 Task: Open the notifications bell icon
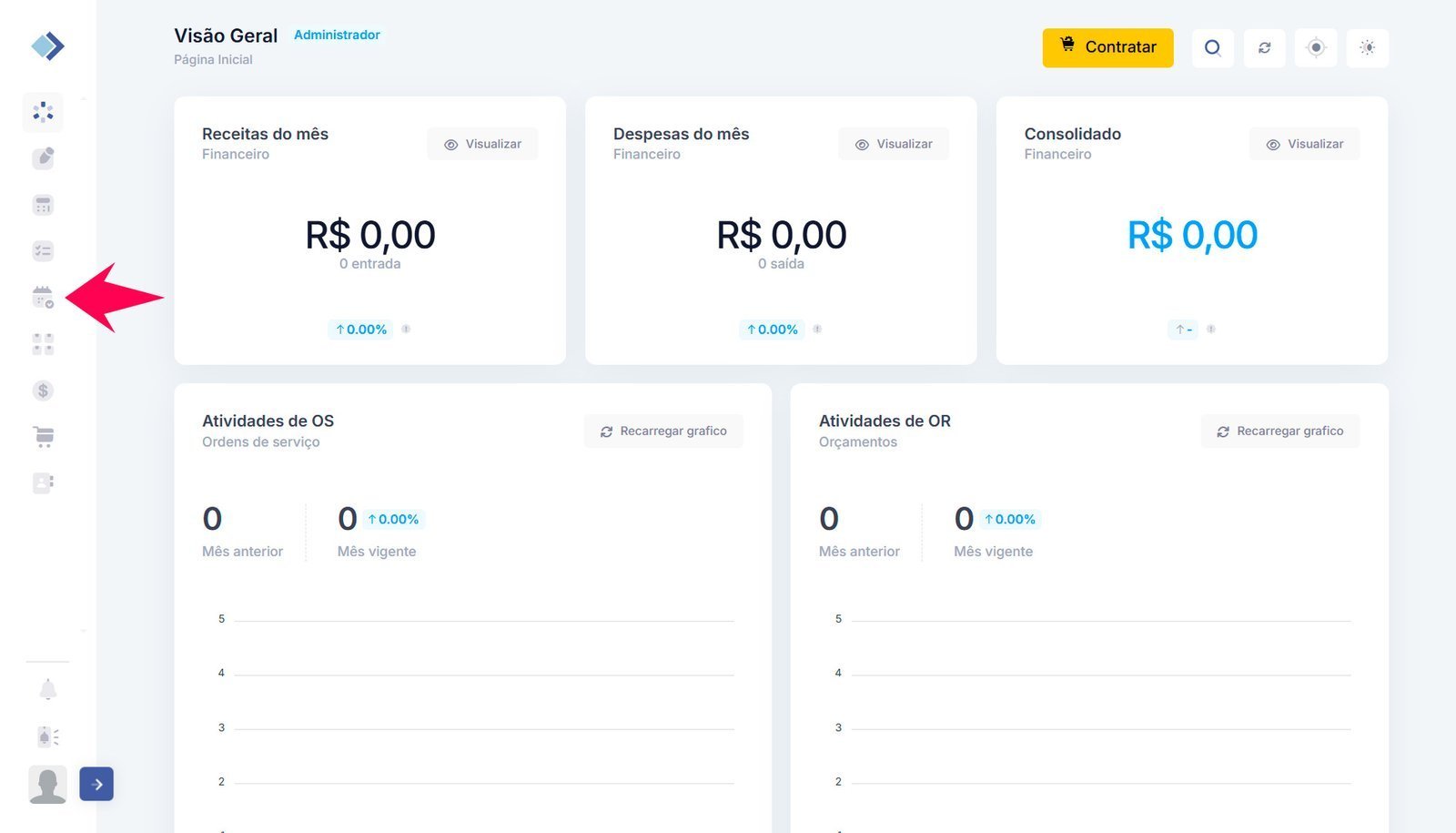coord(48,690)
